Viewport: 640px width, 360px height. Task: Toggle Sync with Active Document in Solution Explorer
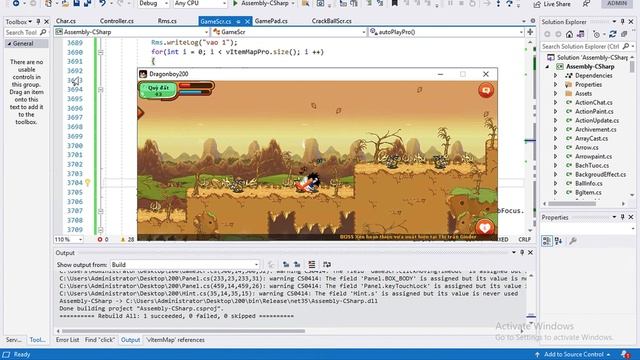coord(613,34)
